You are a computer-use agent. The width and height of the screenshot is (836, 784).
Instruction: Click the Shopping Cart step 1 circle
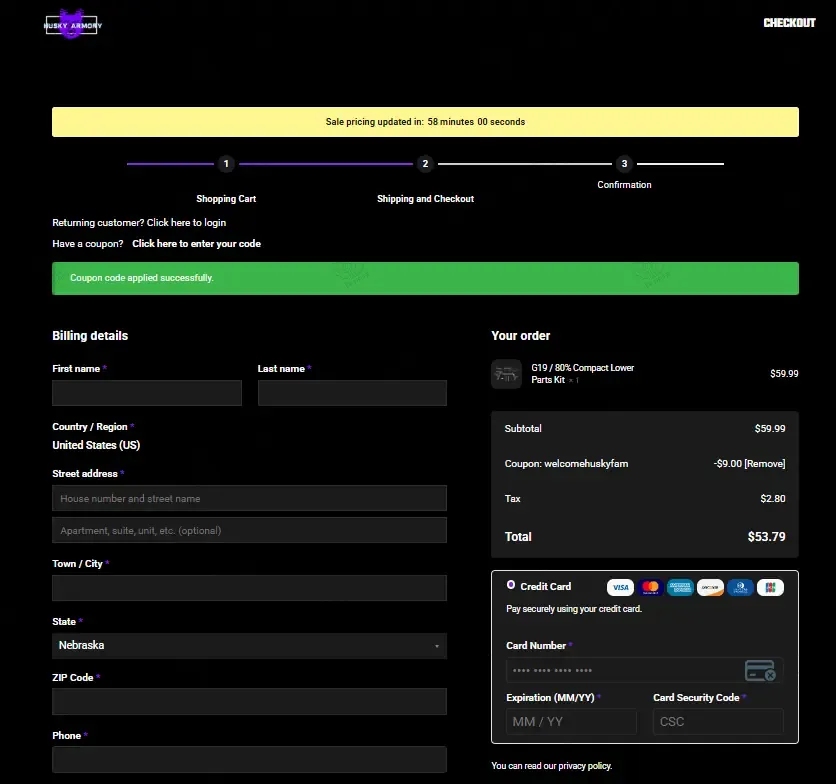[x=226, y=164]
